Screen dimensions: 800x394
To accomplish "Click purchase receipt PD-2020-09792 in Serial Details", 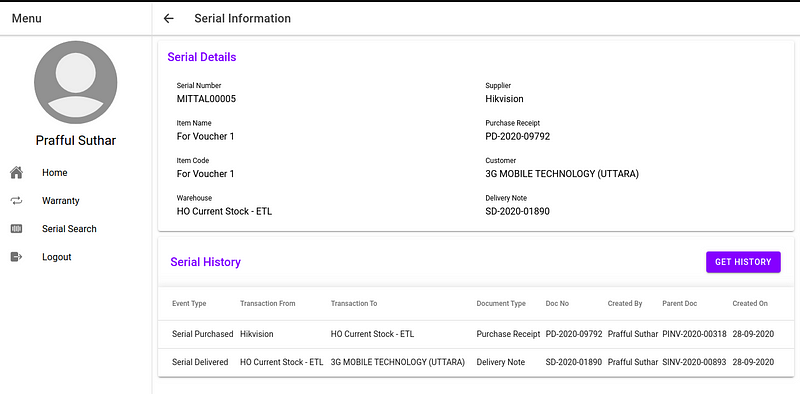I will point(517,136).
